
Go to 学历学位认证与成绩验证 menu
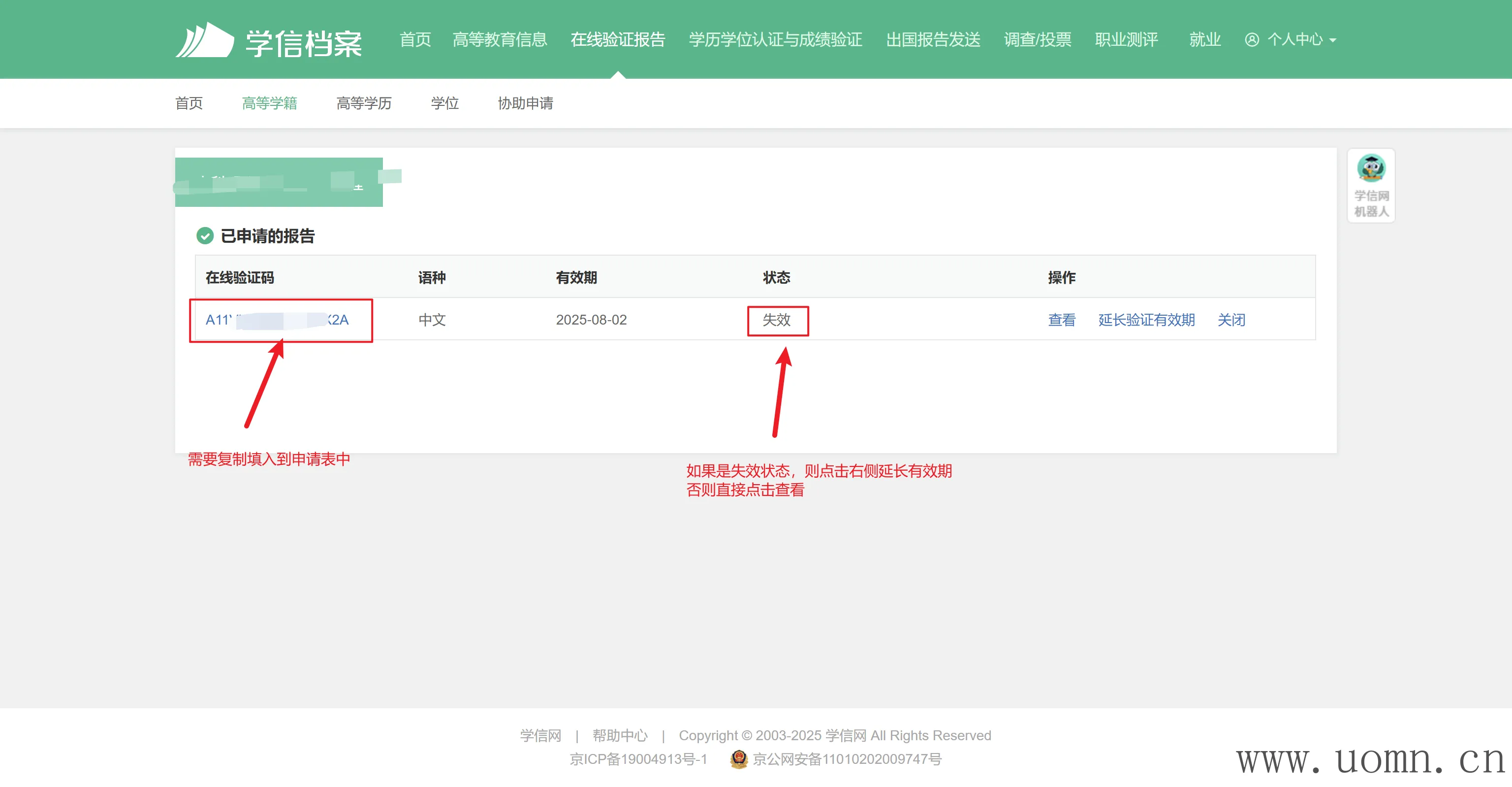775,39
